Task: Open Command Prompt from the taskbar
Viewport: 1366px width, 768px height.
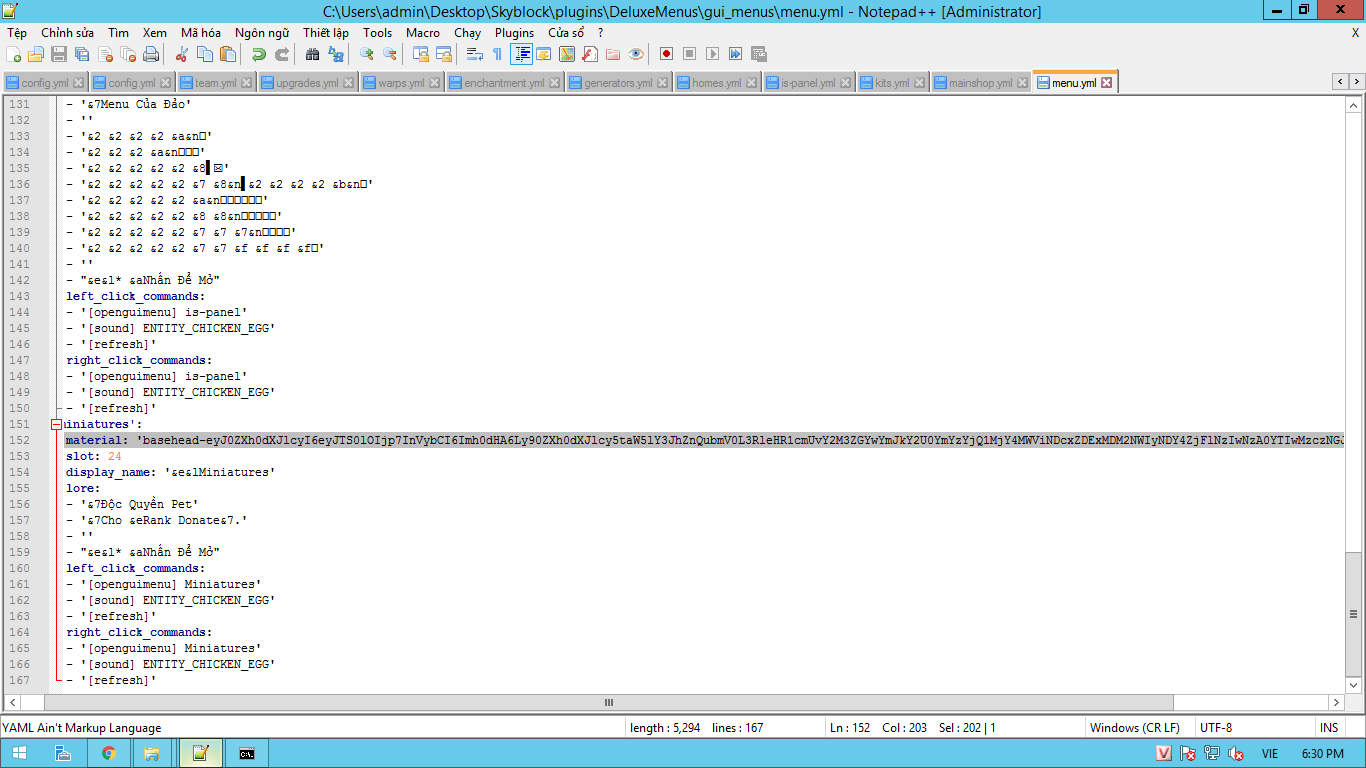Action: tap(245, 753)
